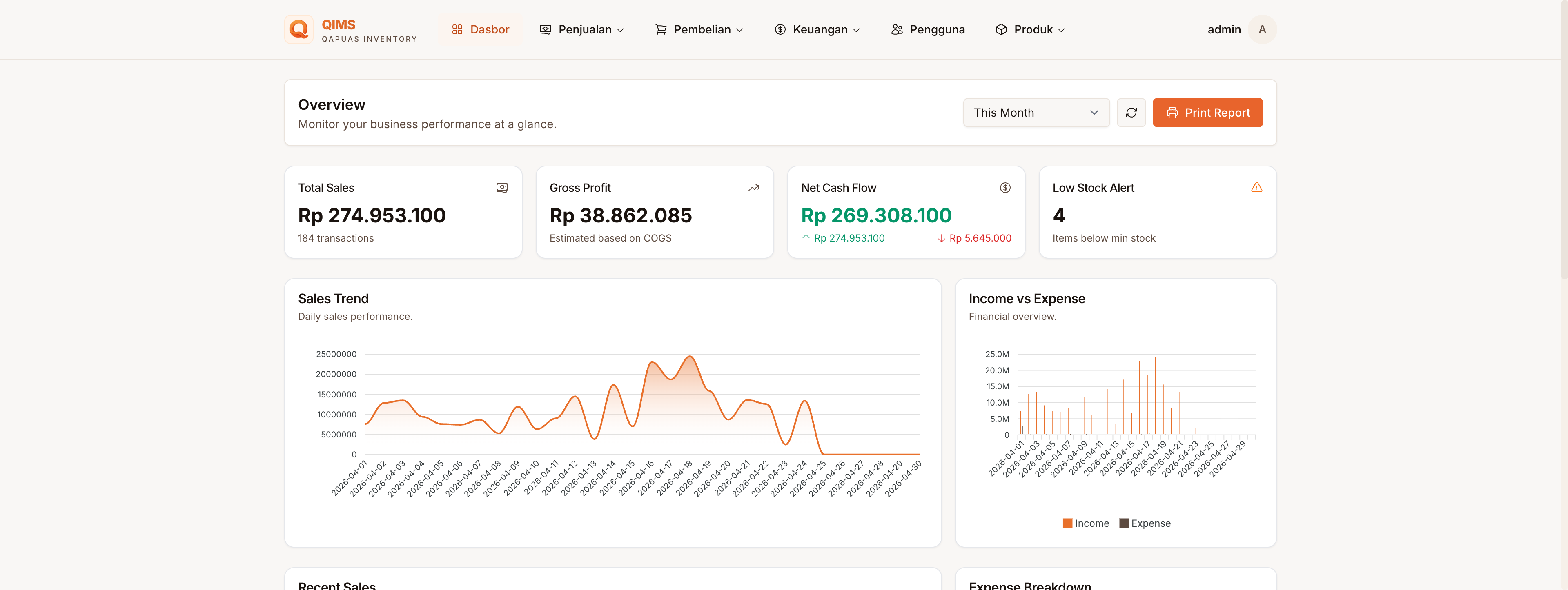Image resolution: width=1568 pixels, height=590 pixels.
Task: Click the page vertical scrollbar
Action: (x=1564, y=140)
